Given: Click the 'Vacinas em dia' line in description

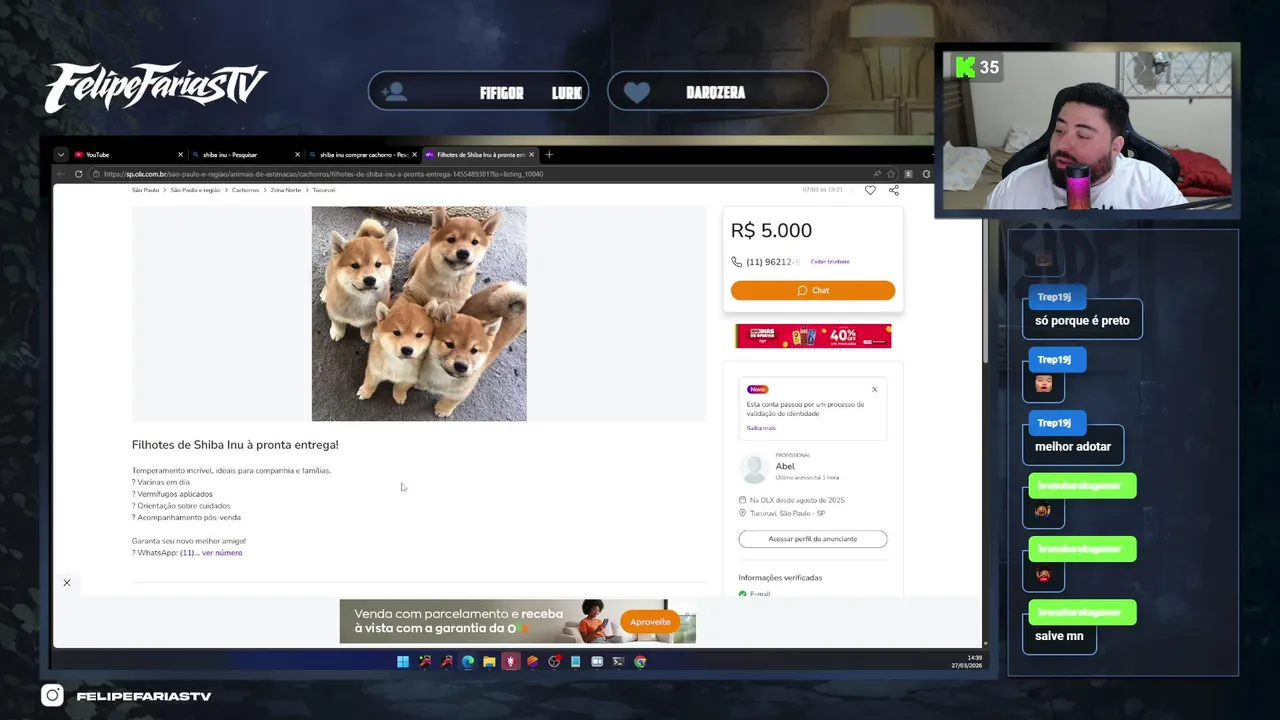Looking at the screenshot, I should pos(161,482).
